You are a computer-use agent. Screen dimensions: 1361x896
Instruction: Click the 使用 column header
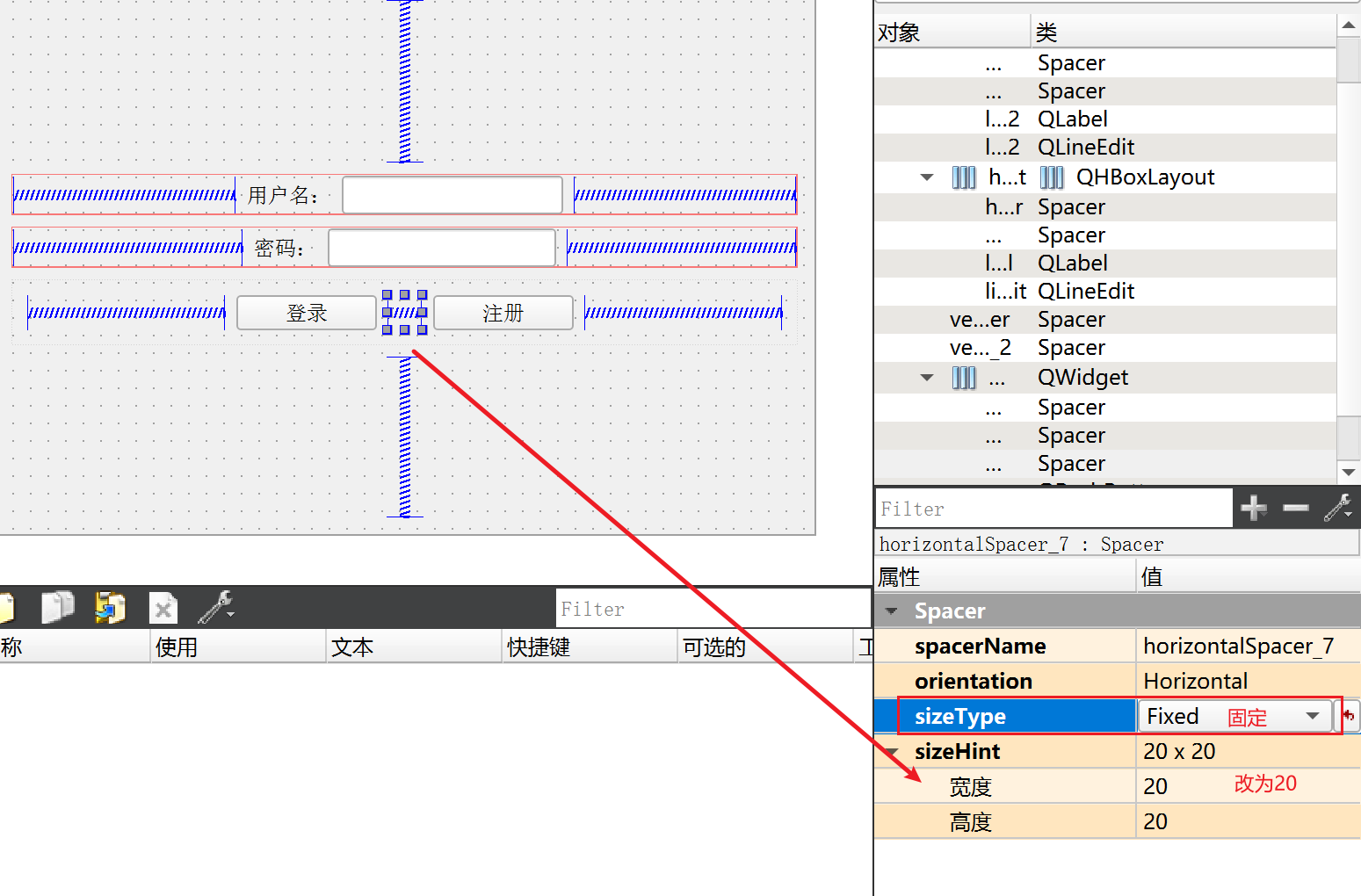click(238, 647)
